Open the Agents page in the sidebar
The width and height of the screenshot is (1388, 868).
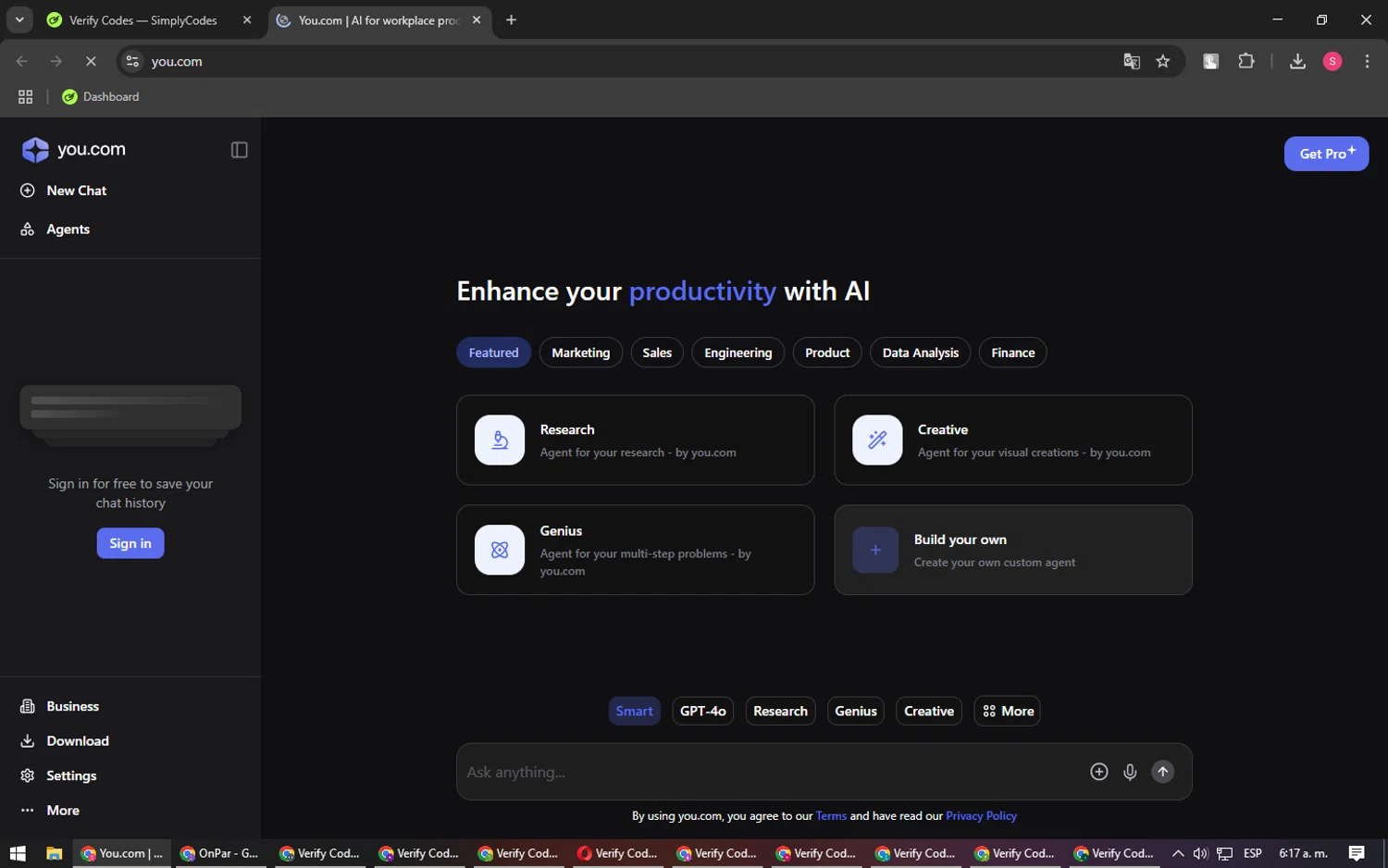click(x=56, y=229)
